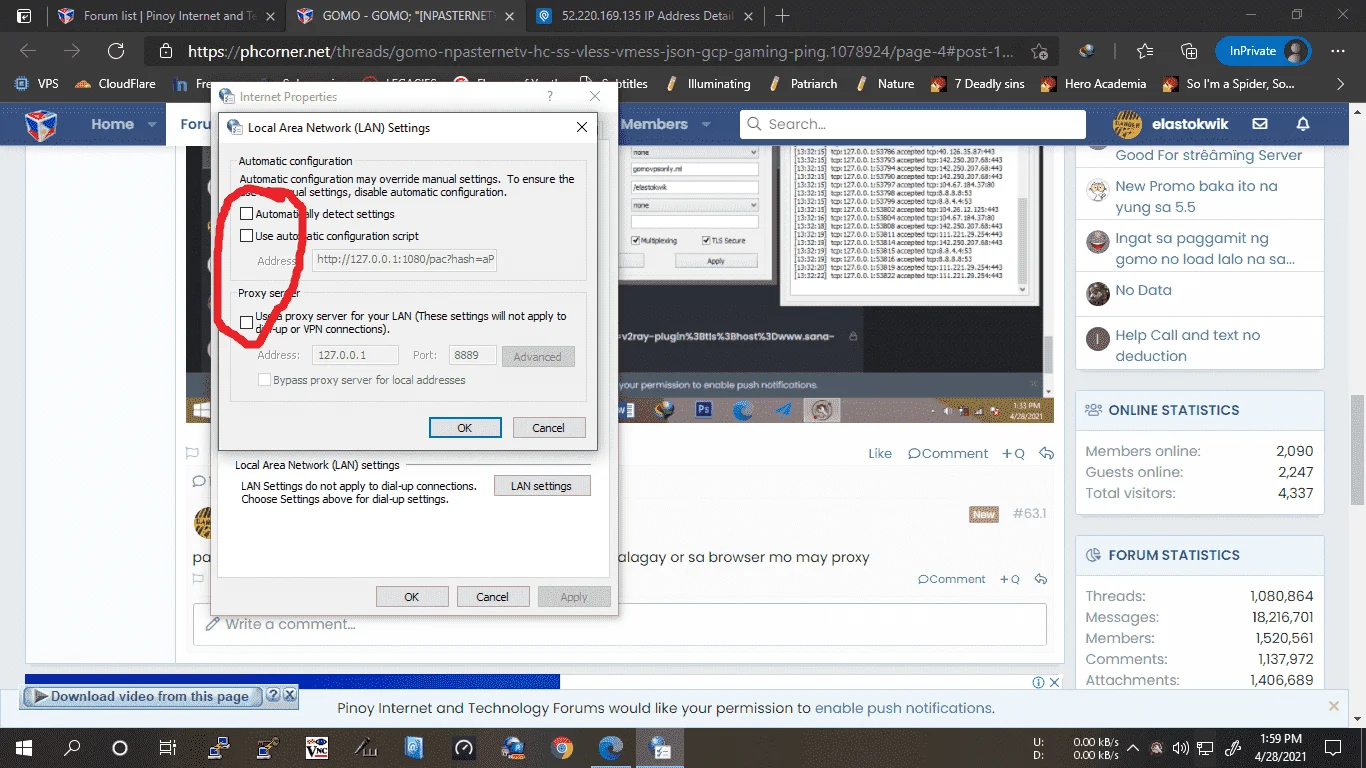
Task: Reload the phcorner.net page
Action: click(x=116, y=51)
